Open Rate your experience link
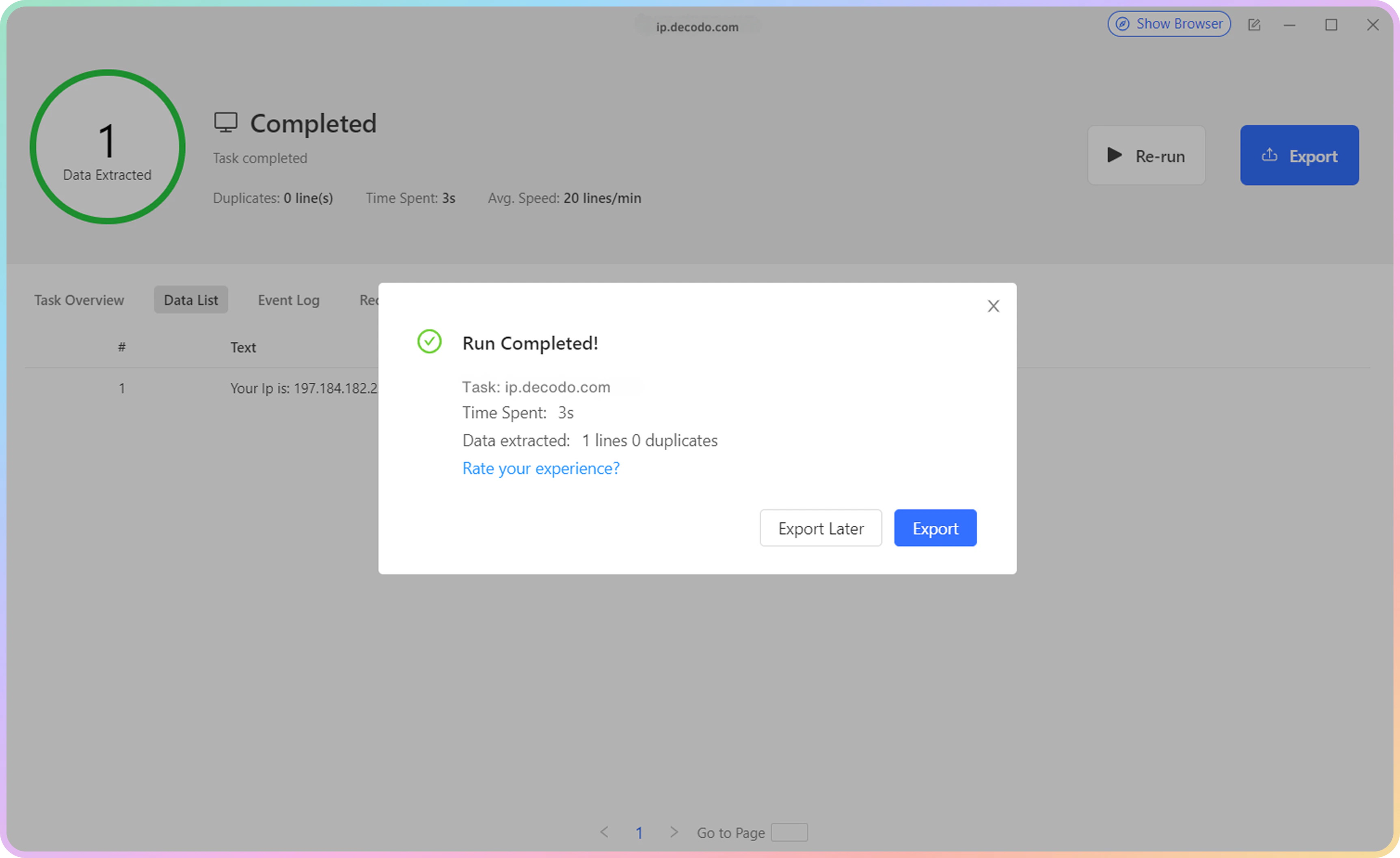This screenshot has width=1400, height=858. coord(540,468)
